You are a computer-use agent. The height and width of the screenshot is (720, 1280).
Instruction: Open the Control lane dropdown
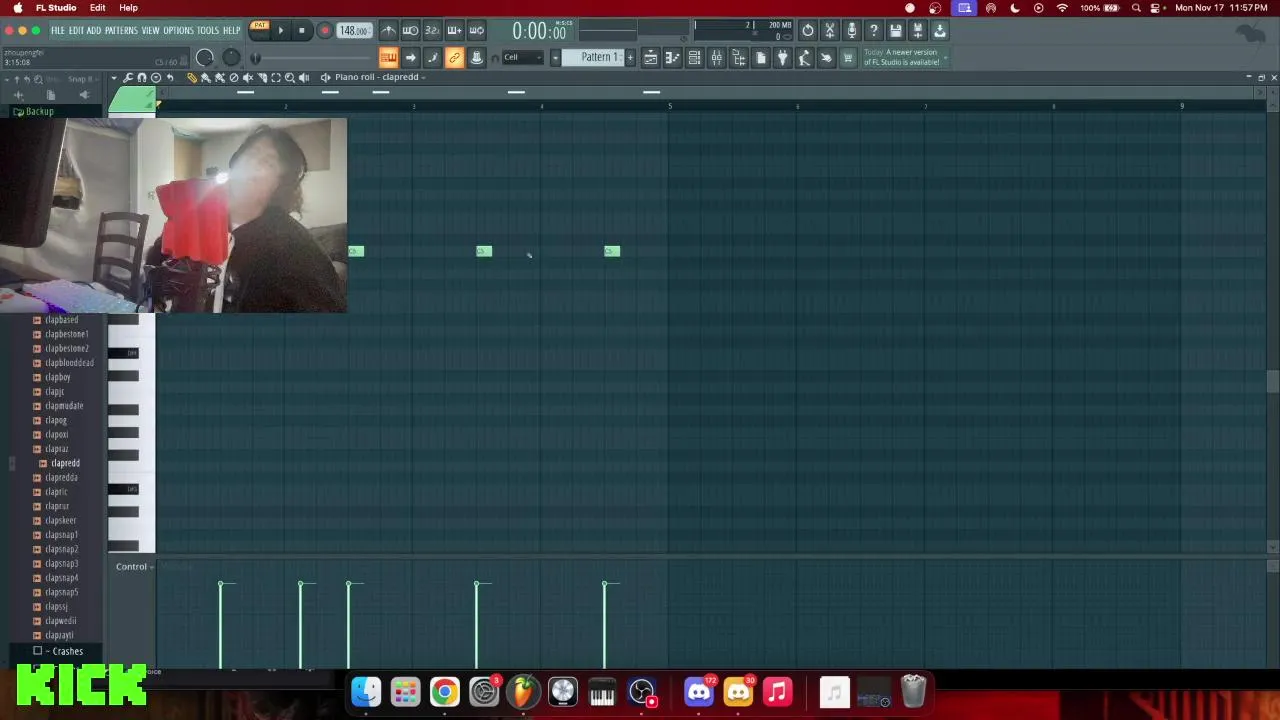point(134,567)
